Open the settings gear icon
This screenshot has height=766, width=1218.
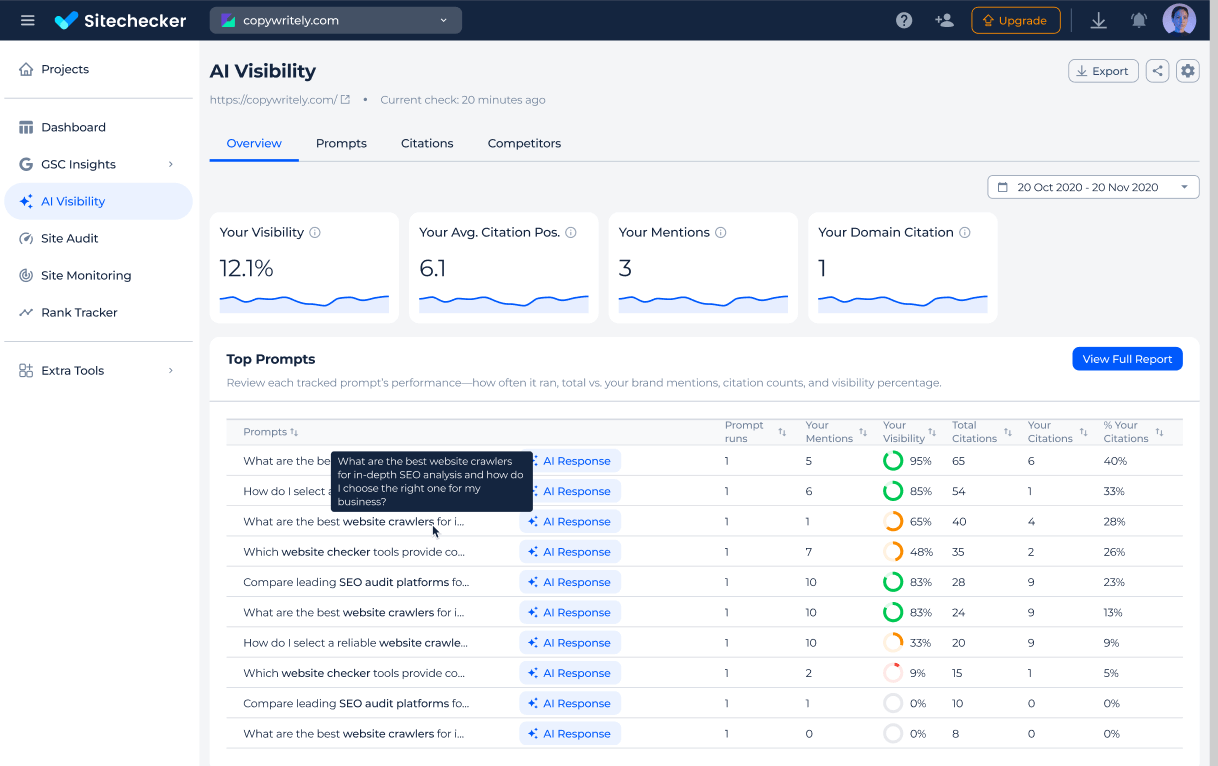tap(1187, 71)
